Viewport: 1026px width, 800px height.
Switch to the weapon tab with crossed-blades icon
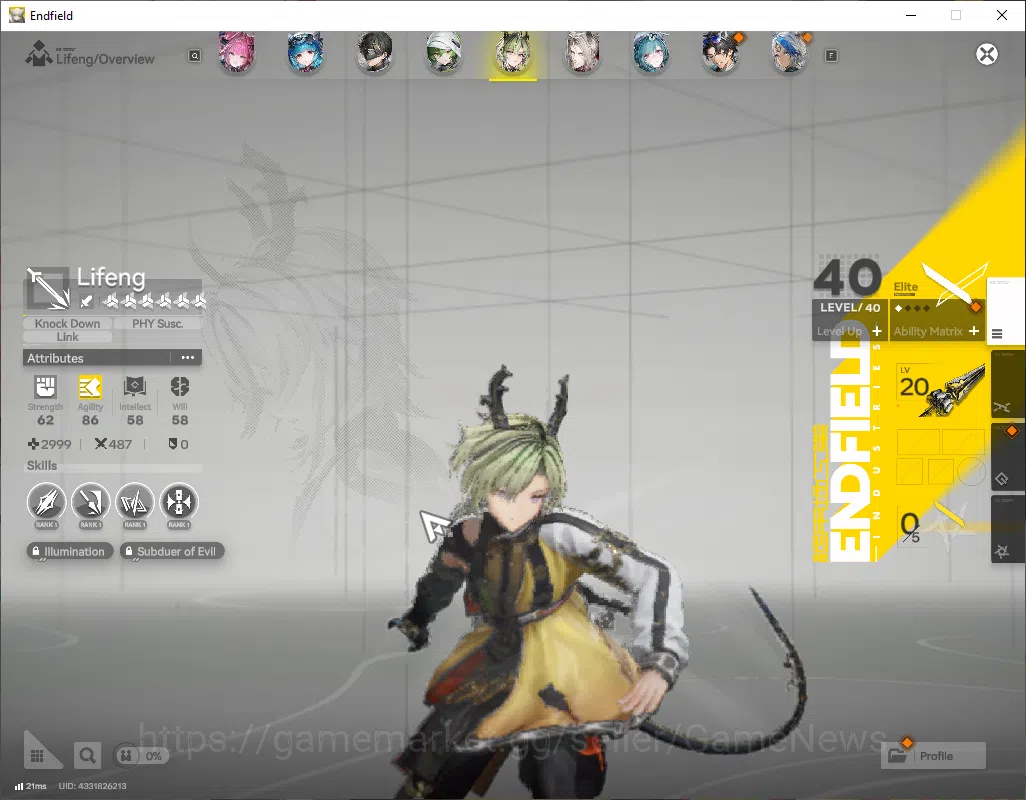[1006, 385]
